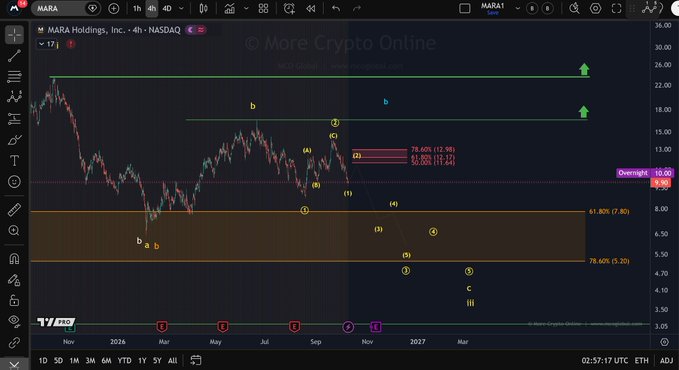679x370 pixels.
Task: Show All date range
Action: click(x=172, y=360)
